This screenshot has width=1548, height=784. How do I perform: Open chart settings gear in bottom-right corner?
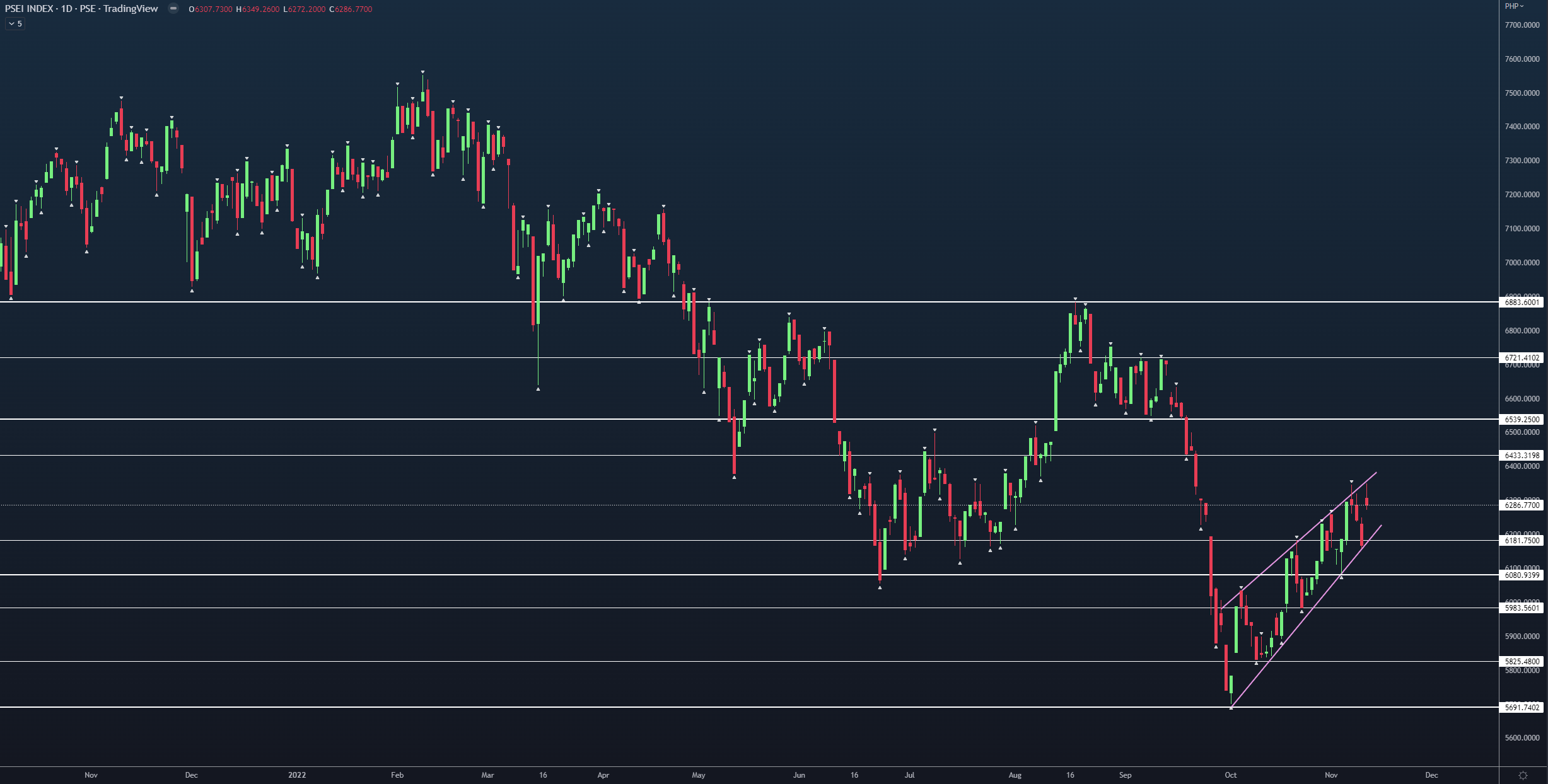tap(1523, 775)
